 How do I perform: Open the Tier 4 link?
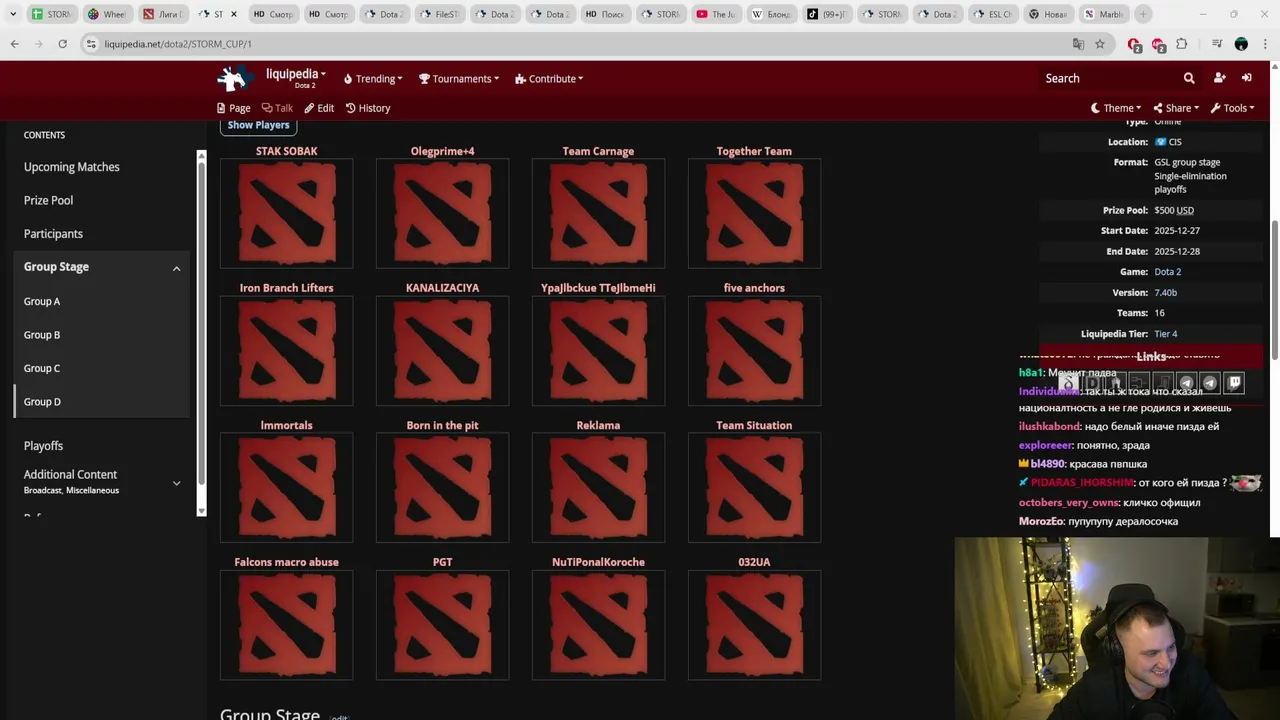pos(1165,334)
